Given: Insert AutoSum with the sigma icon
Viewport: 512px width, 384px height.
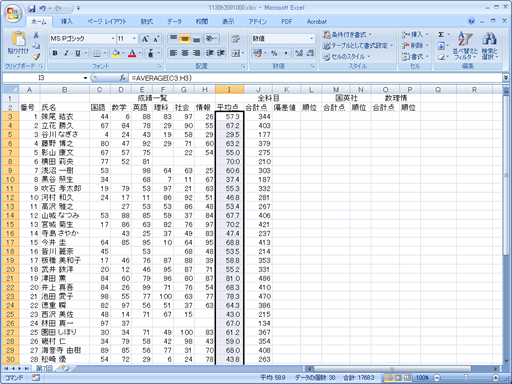Looking at the screenshot, I should pyautogui.click(x=441, y=34).
